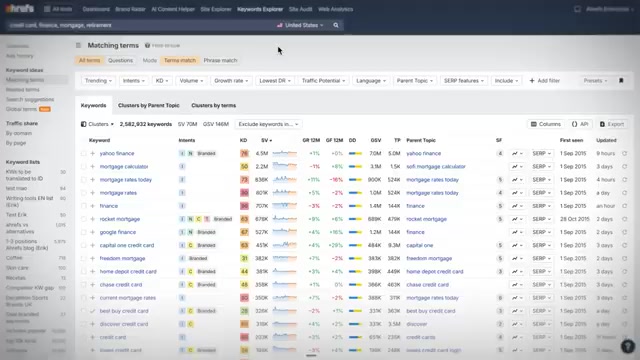
Task: Add yahoo finance to list with plus
Action: click(x=93, y=153)
